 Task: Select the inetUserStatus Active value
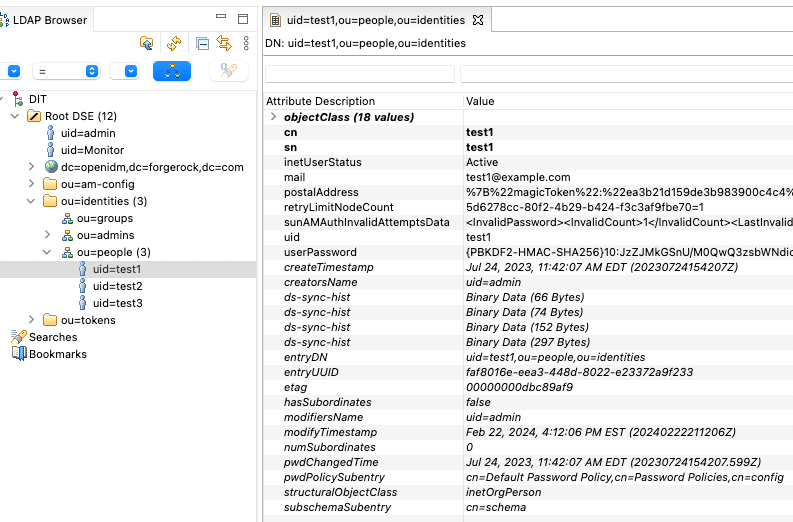(482, 162)
